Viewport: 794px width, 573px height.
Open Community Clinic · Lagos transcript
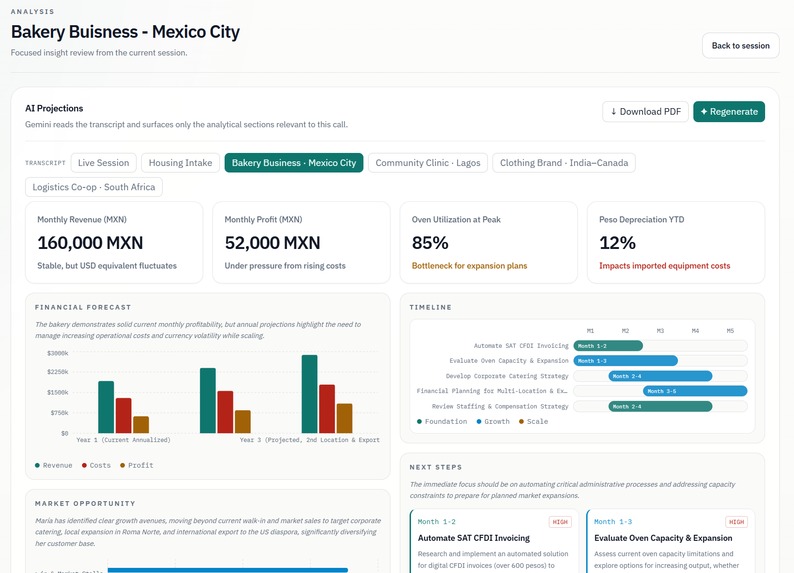pyautogui.click(x=427, y=162)
